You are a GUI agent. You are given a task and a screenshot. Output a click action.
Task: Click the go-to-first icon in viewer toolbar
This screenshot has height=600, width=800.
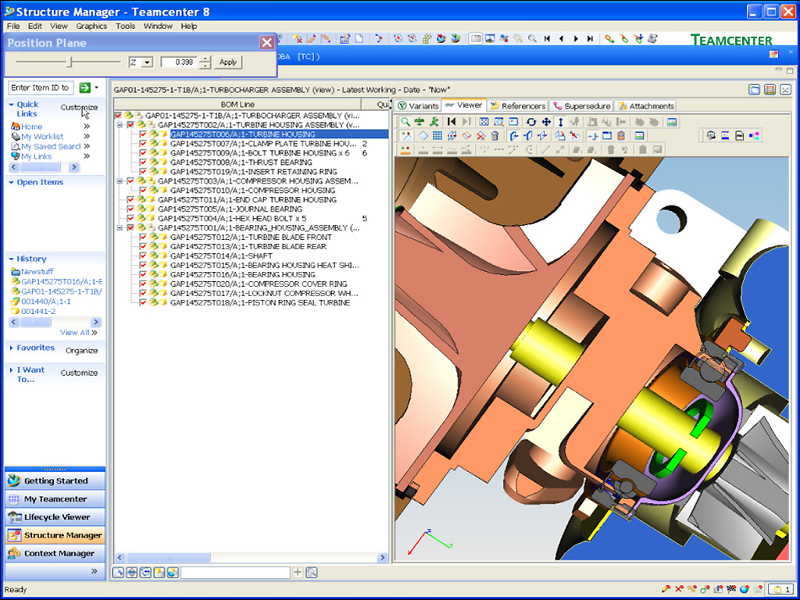click(451, 122)
